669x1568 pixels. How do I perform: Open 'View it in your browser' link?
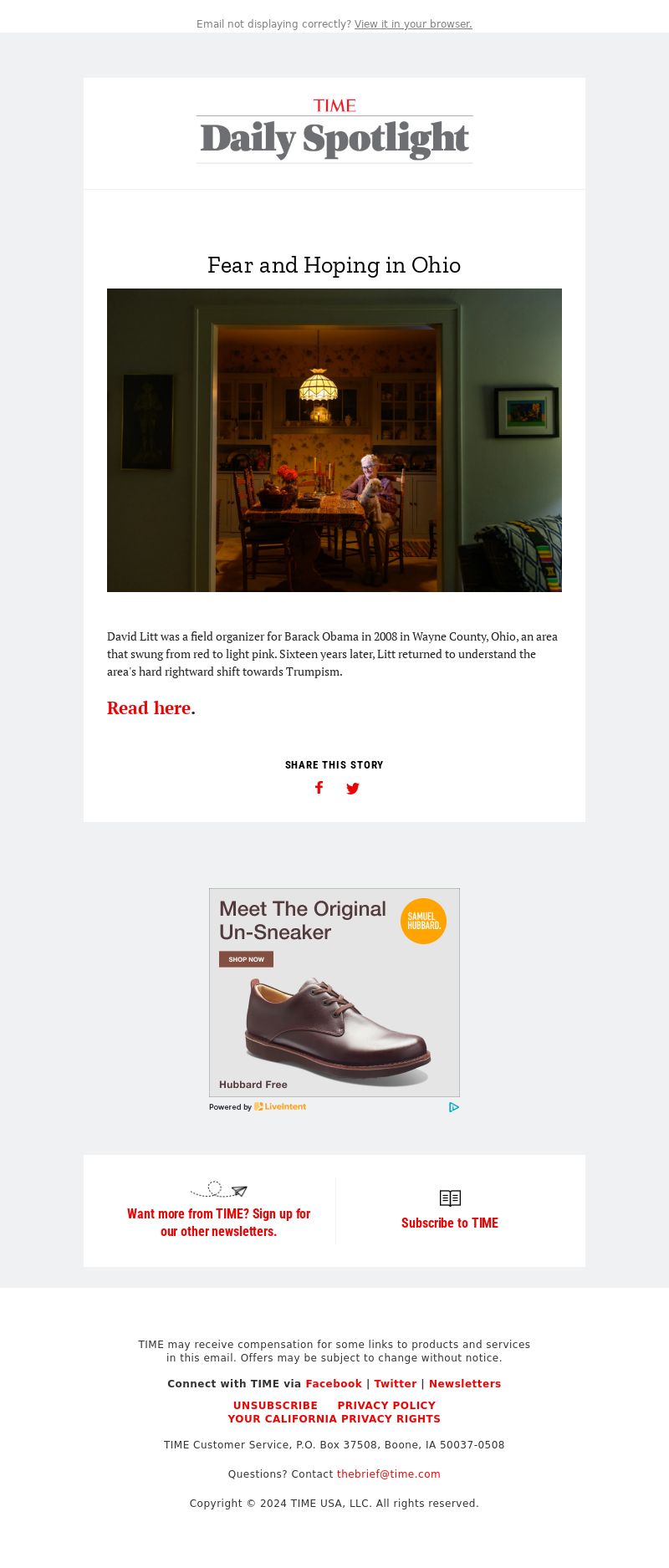(x=413, y=24)
